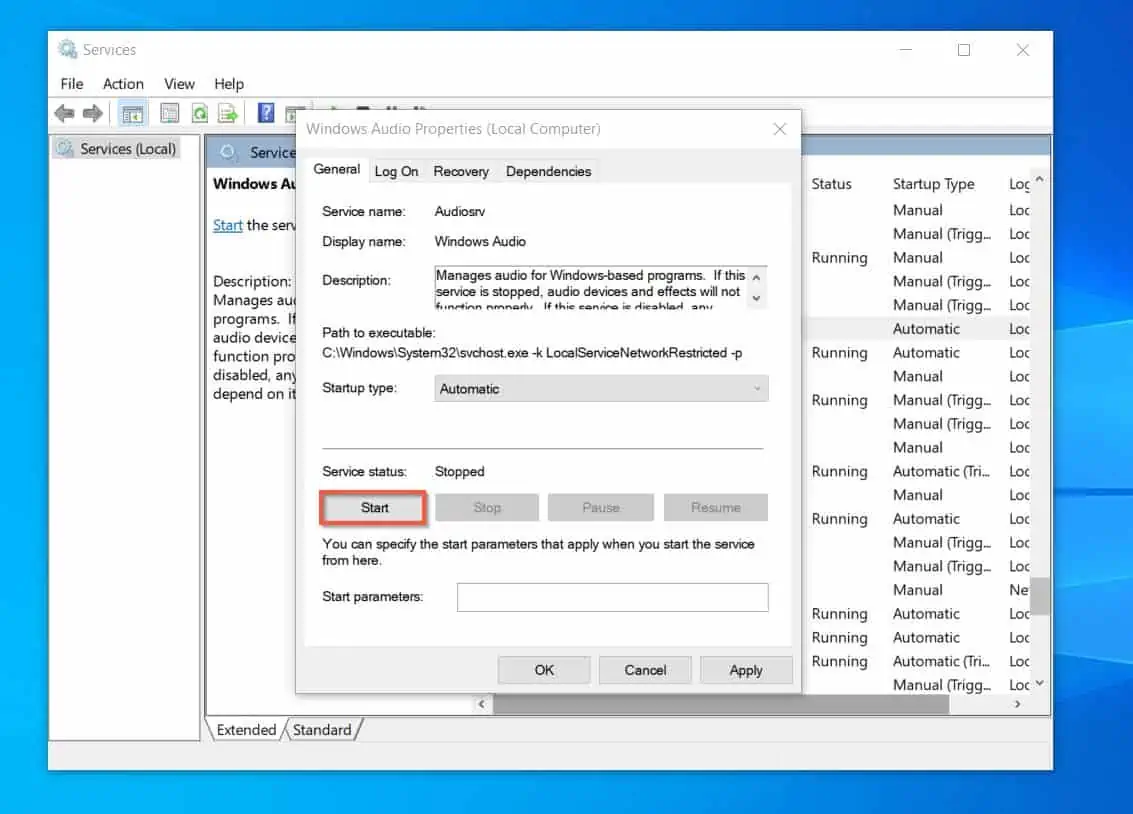Click the greyed-out Stop button
The width and height of the screenshot is (1133, 814).
coord(487,508)
